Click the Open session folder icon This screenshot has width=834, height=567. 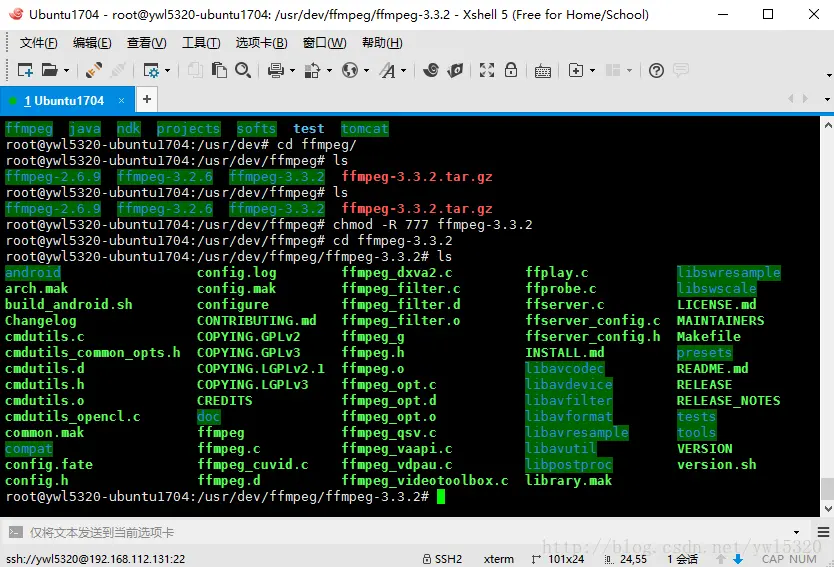point(49,70)
